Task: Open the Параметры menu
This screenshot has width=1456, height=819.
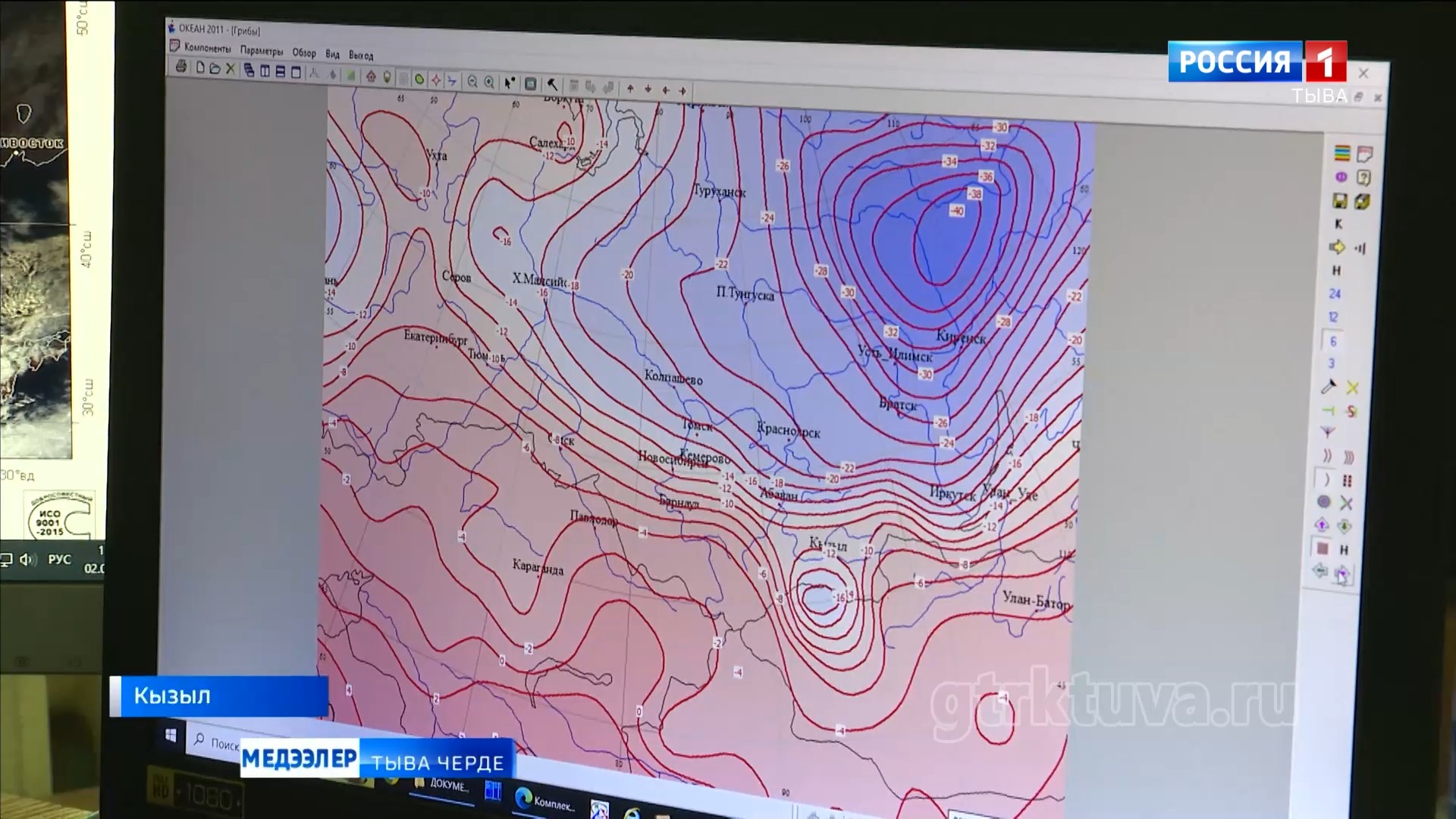Action: [262, 51]
